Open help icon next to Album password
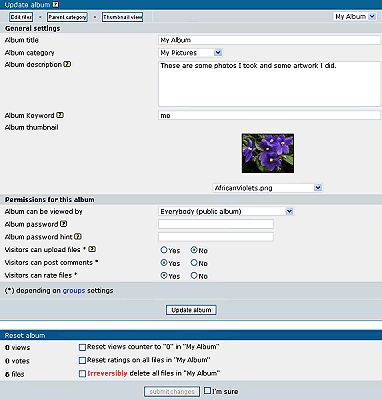This screenshot has height=400, width=382. (x=64, y=224)
